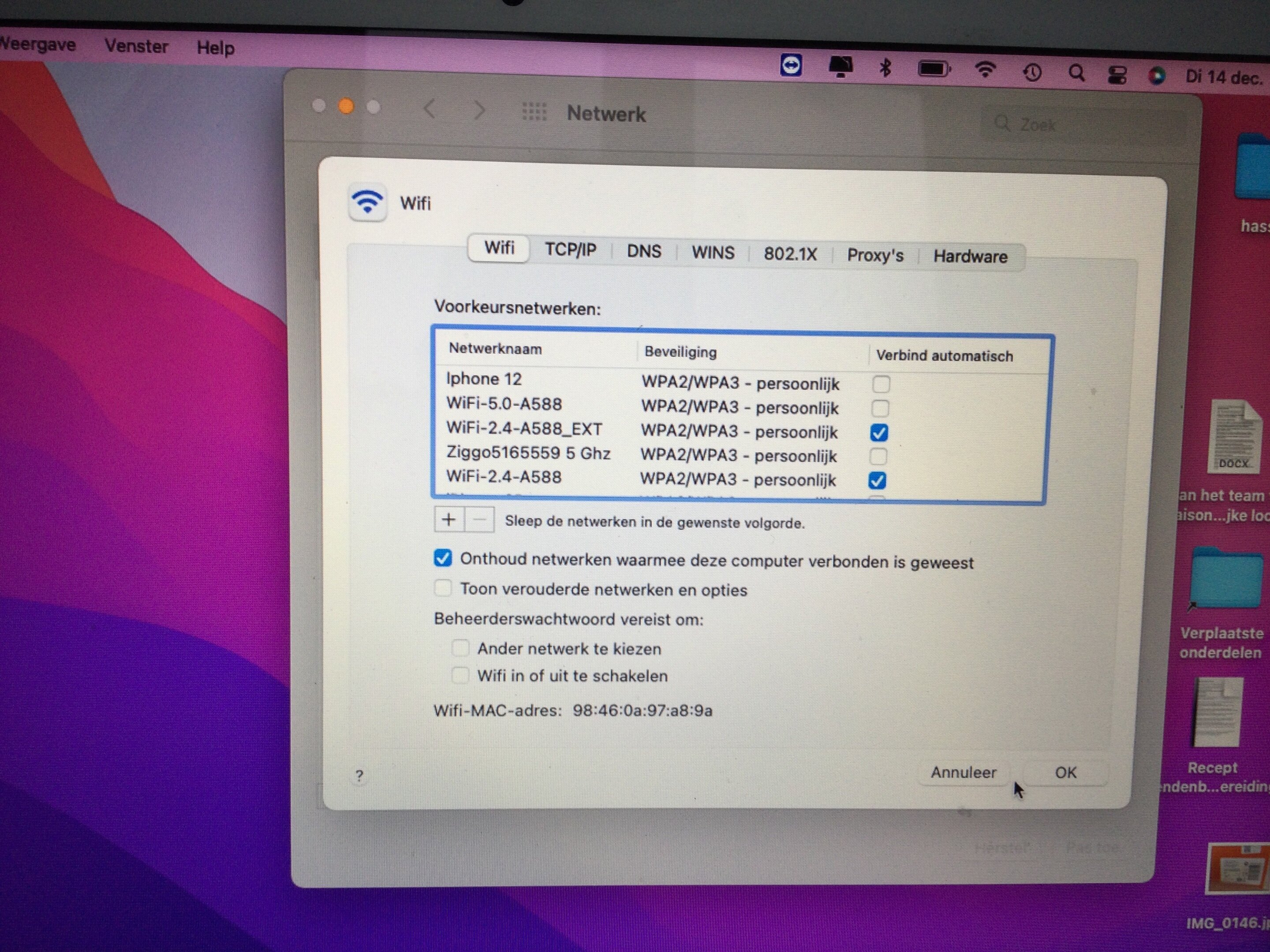The image size is (1270, 952).
Task: Check Ander netwerk te kiezen option
Action: (x=460, y=647)
